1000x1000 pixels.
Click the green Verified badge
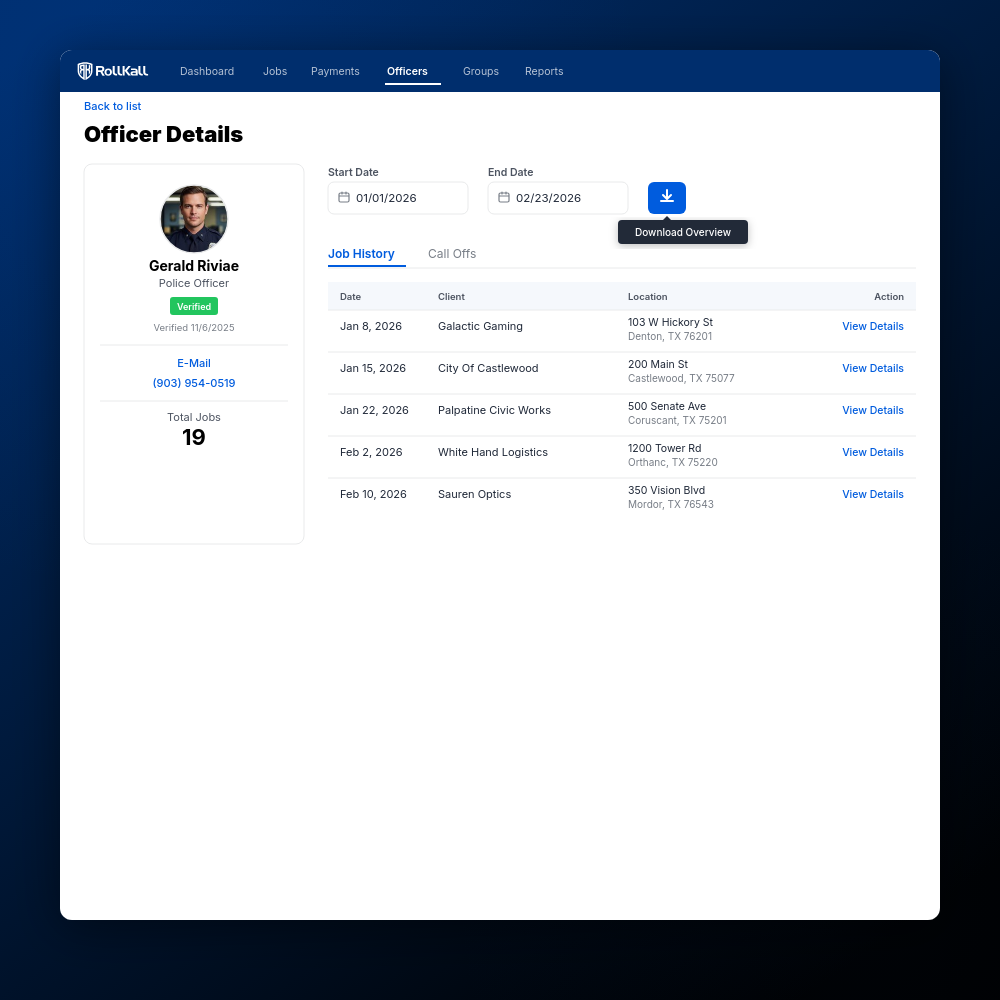[x=194, y=306]
